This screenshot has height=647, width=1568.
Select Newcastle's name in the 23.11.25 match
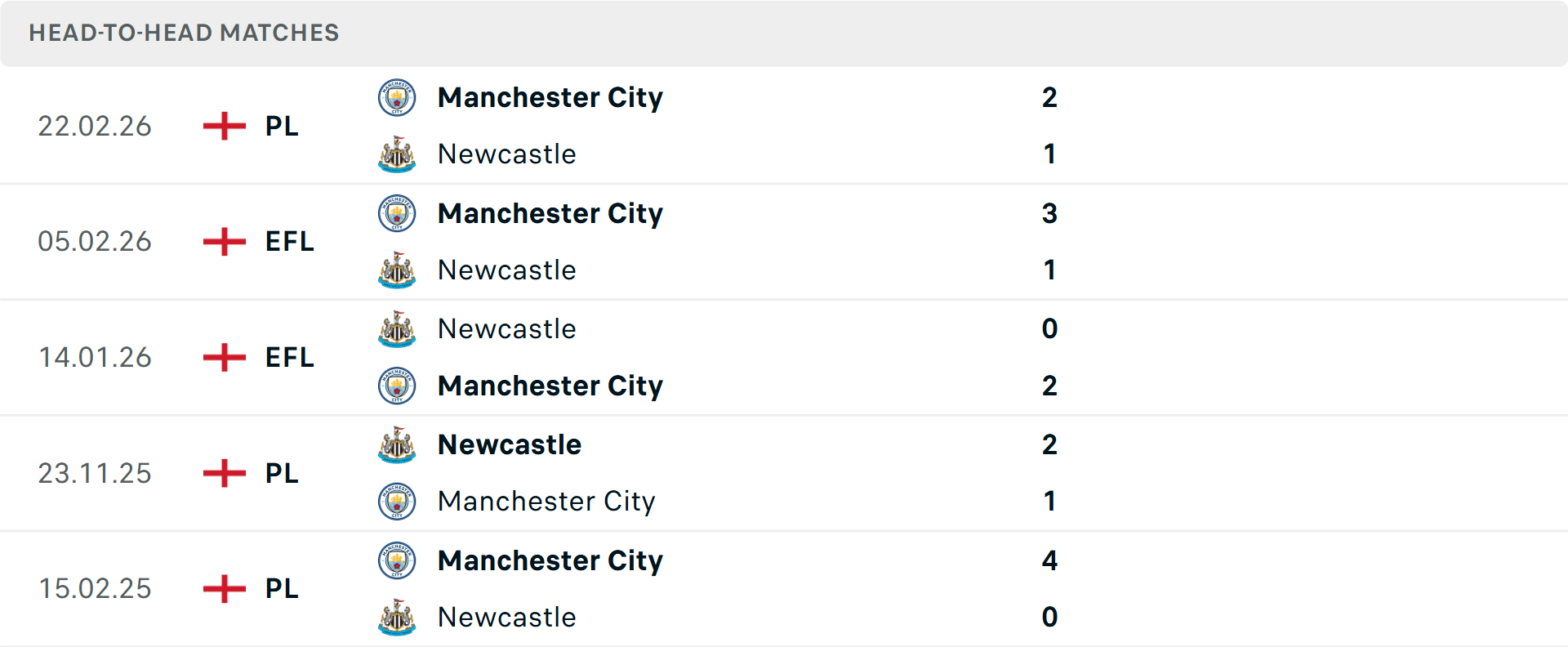pyautogui.click(x=509, y=445)
